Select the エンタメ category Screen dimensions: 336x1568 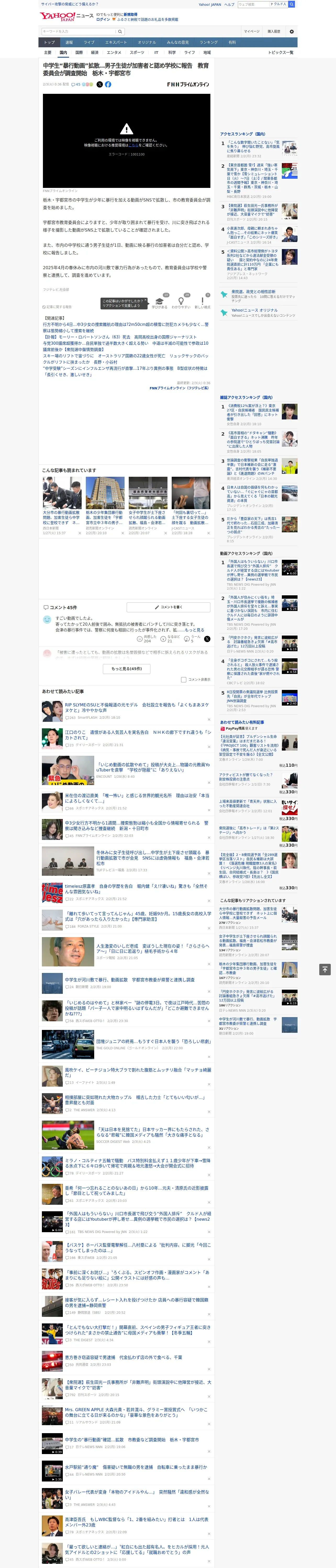[x=114, y=52]
